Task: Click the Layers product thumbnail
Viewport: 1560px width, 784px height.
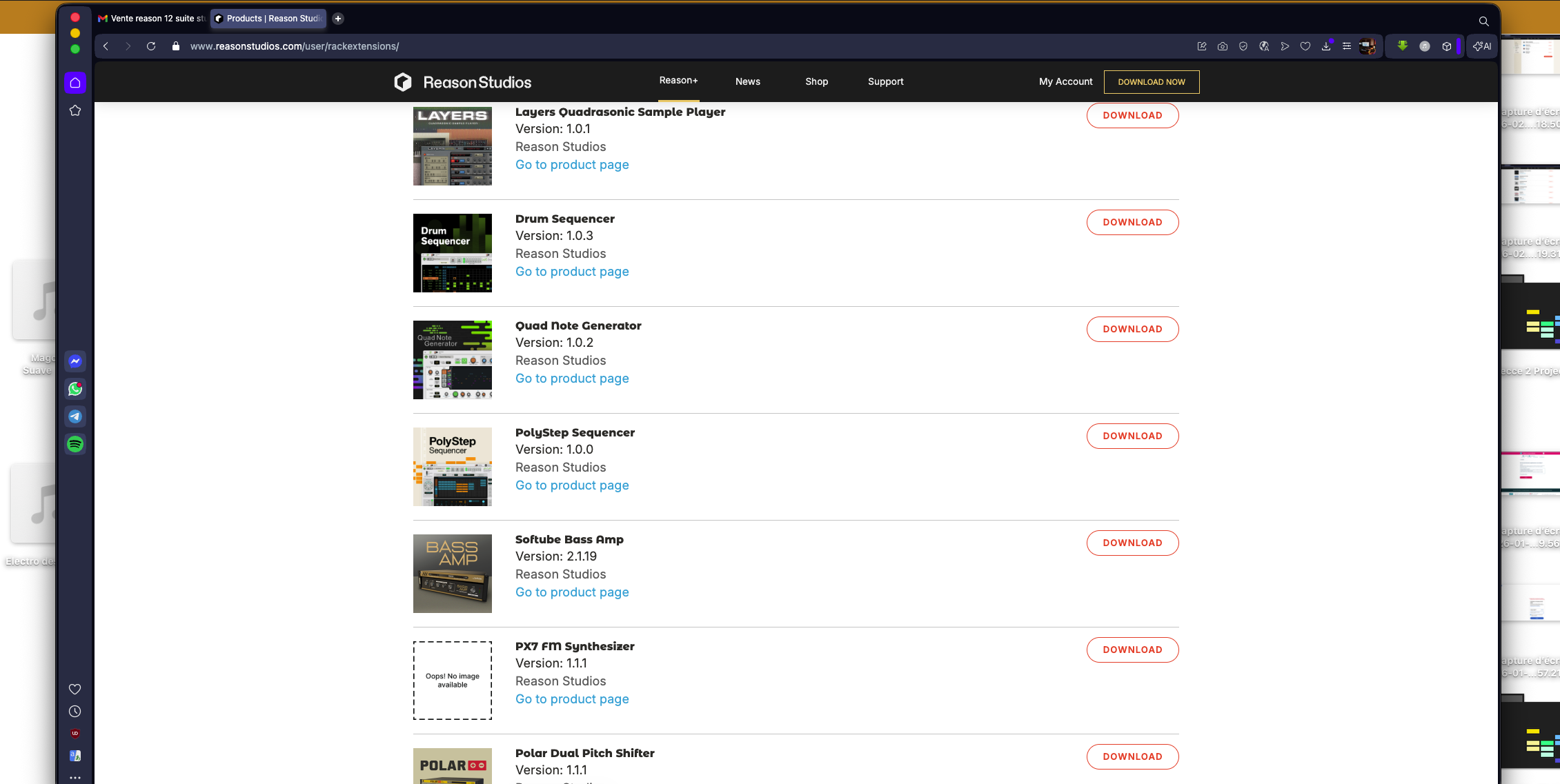Action: (453, 146)
